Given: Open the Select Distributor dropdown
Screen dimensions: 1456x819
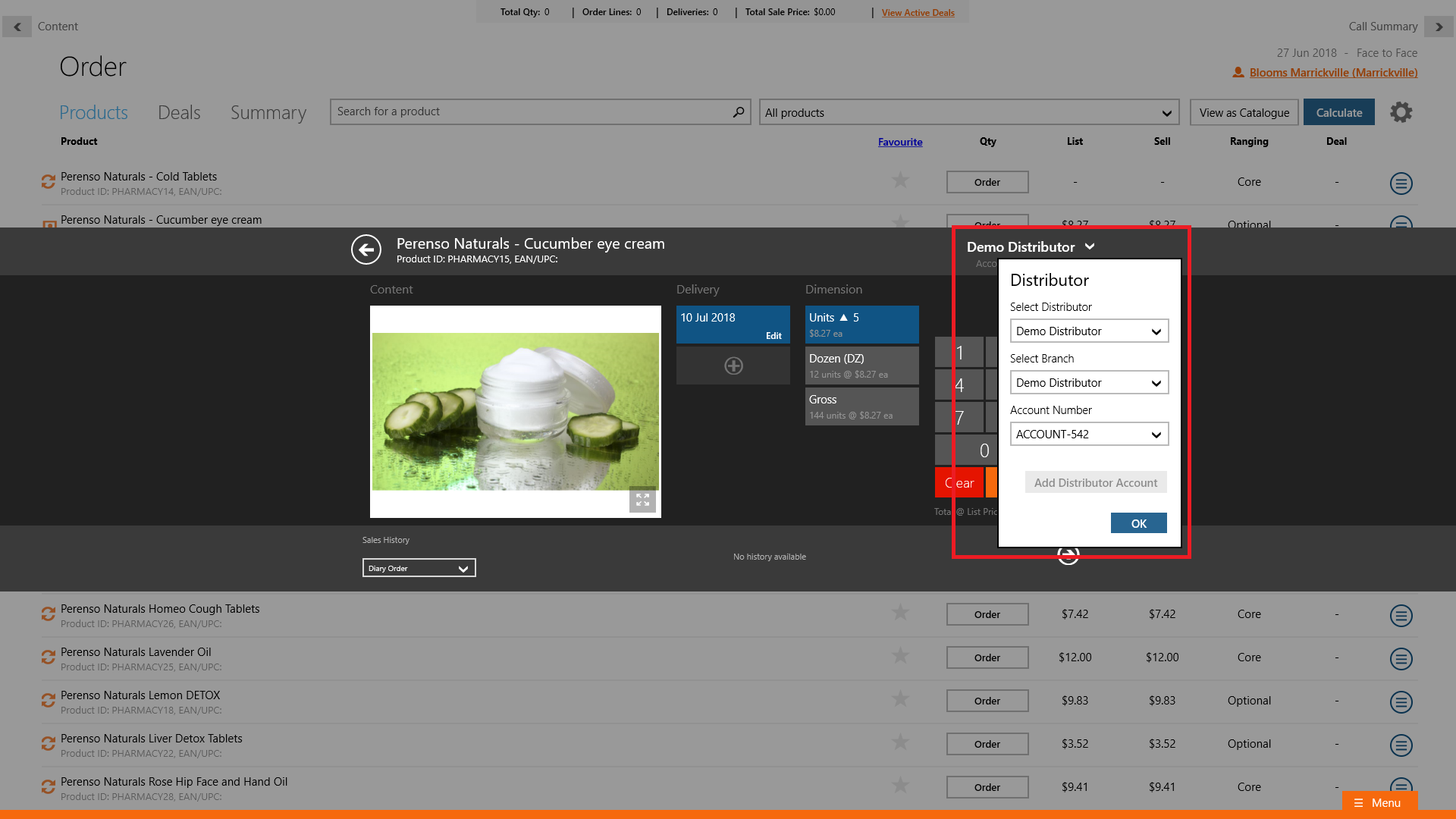Looking at the screenshot, I should point(1089,331).
